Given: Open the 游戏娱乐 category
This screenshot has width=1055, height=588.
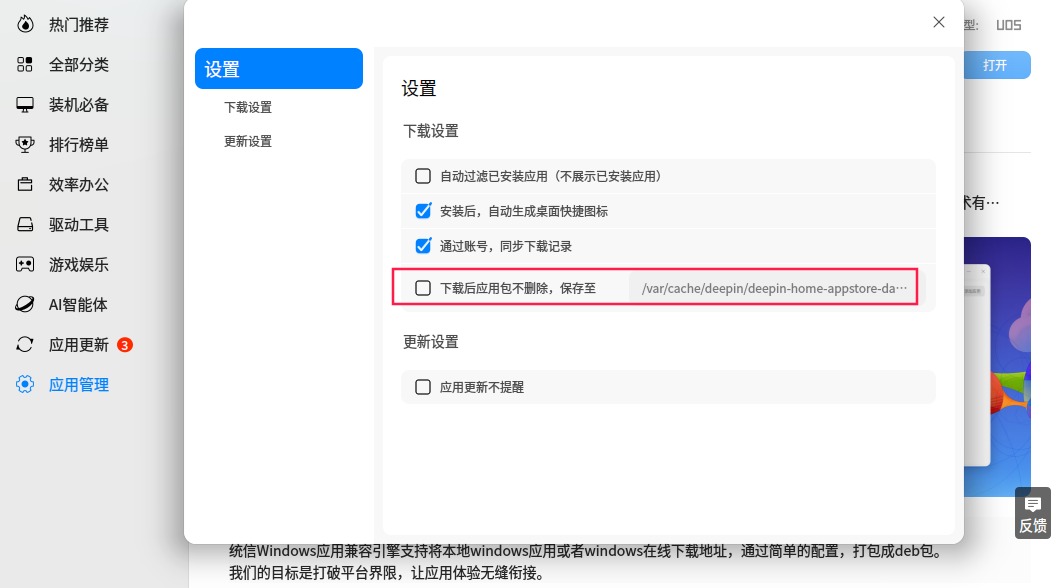Looking at the screenshot, I should pos(79,265).
